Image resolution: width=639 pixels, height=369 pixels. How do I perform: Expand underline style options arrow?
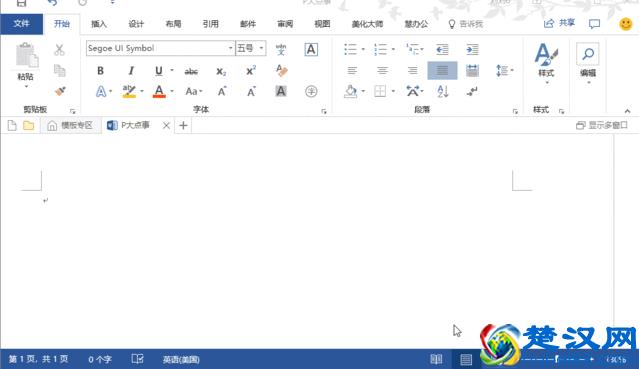172,71
